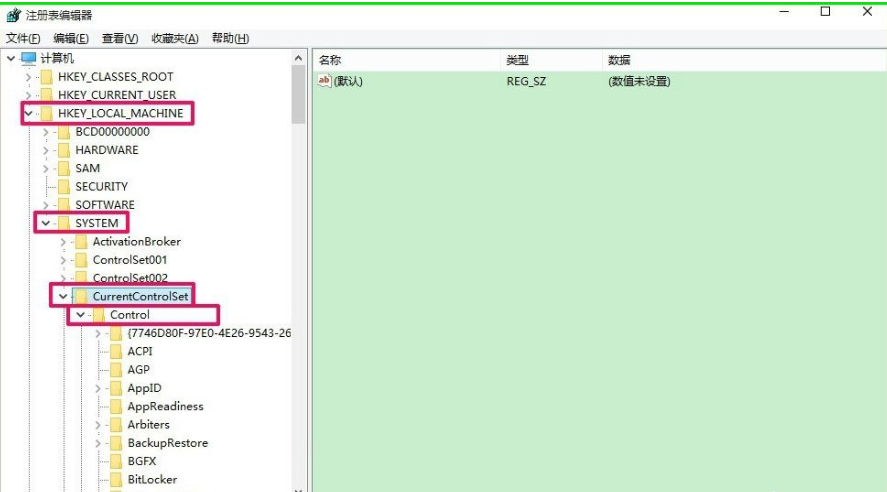This screenshot has height=492, width=887.
Task: Expand the HARDWARE key
Action: 46,150
